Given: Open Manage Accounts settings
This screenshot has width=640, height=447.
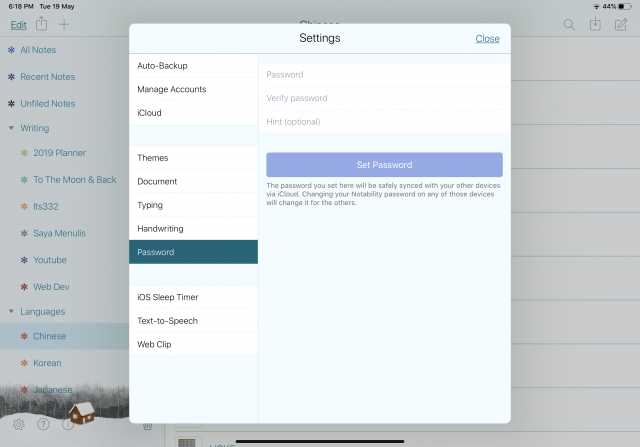Looking at the screenshot, I should 193,89.
